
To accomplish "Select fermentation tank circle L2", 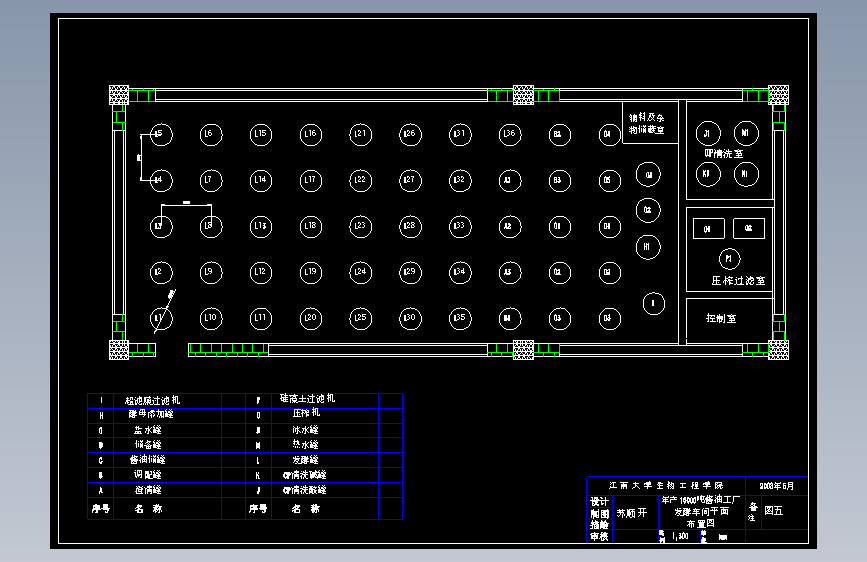I will (161, 272).
